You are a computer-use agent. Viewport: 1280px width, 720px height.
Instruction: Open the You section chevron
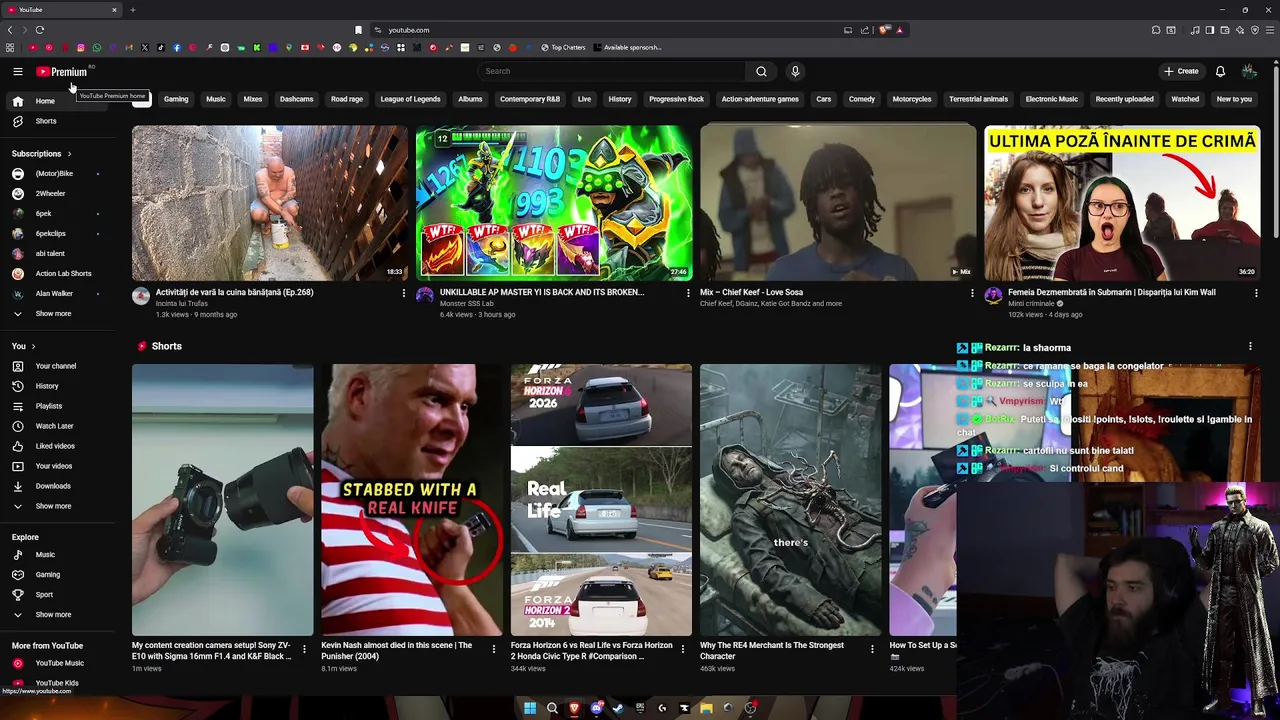33,346
